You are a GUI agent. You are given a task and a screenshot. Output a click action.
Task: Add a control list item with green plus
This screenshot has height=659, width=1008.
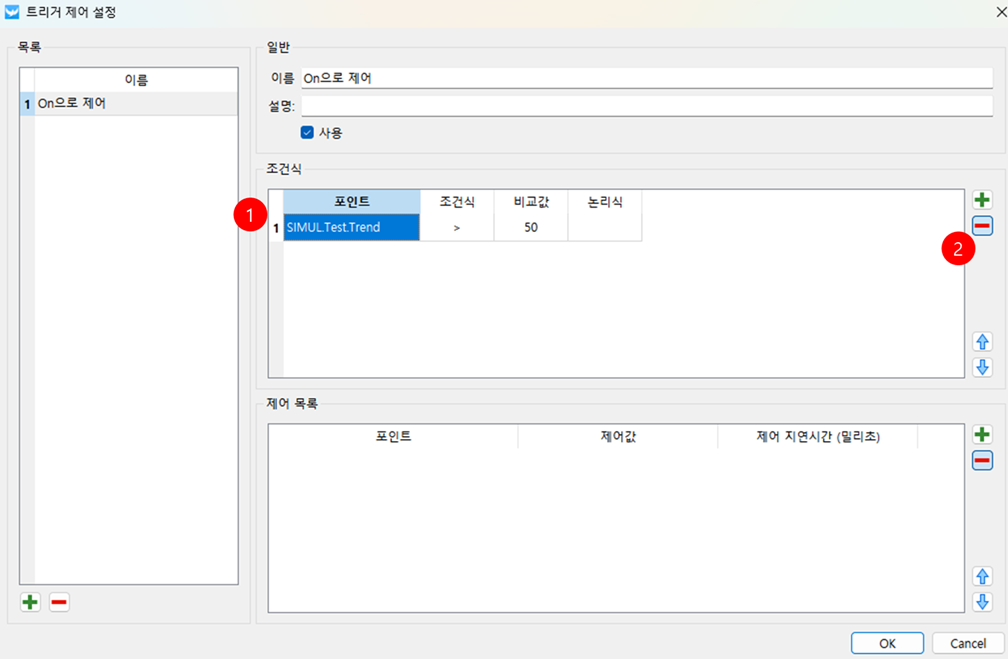click(x=982, y=434)
